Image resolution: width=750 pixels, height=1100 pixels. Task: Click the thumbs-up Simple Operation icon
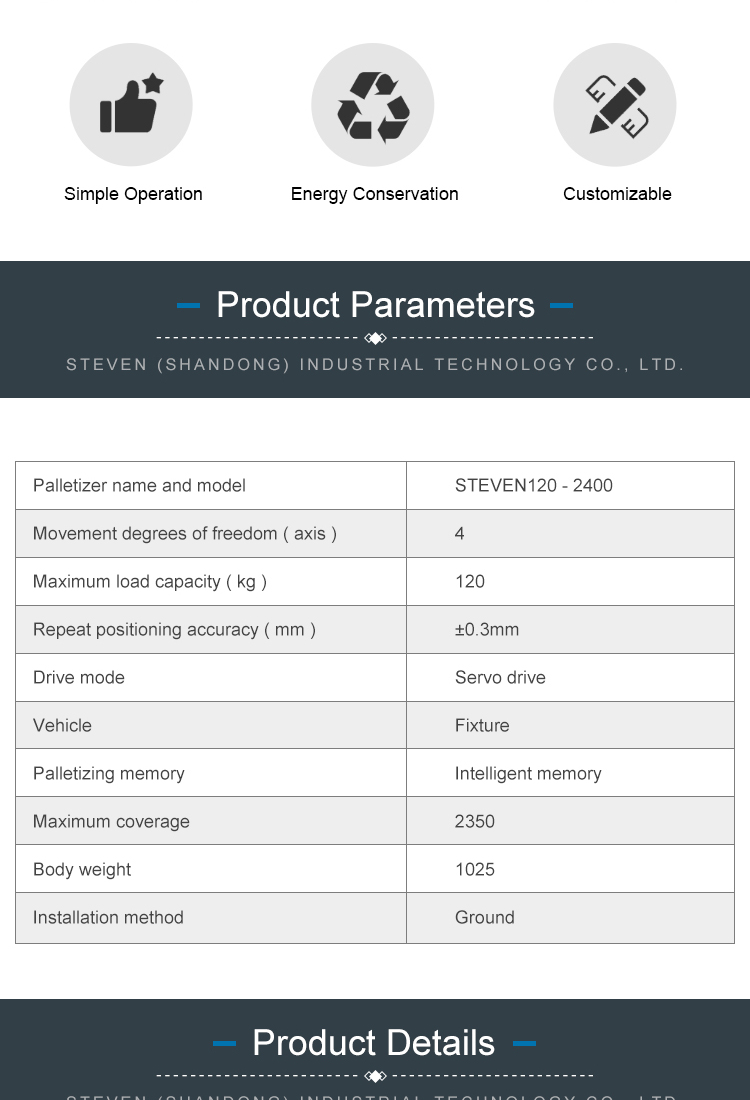tap(131, 105)
